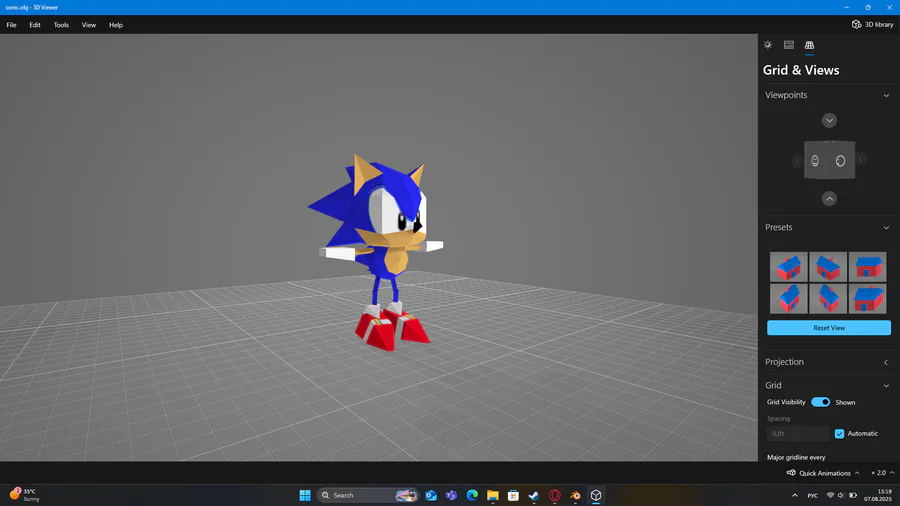Open the Edit menu
This screenshot has height=506, width=900.
35,25
